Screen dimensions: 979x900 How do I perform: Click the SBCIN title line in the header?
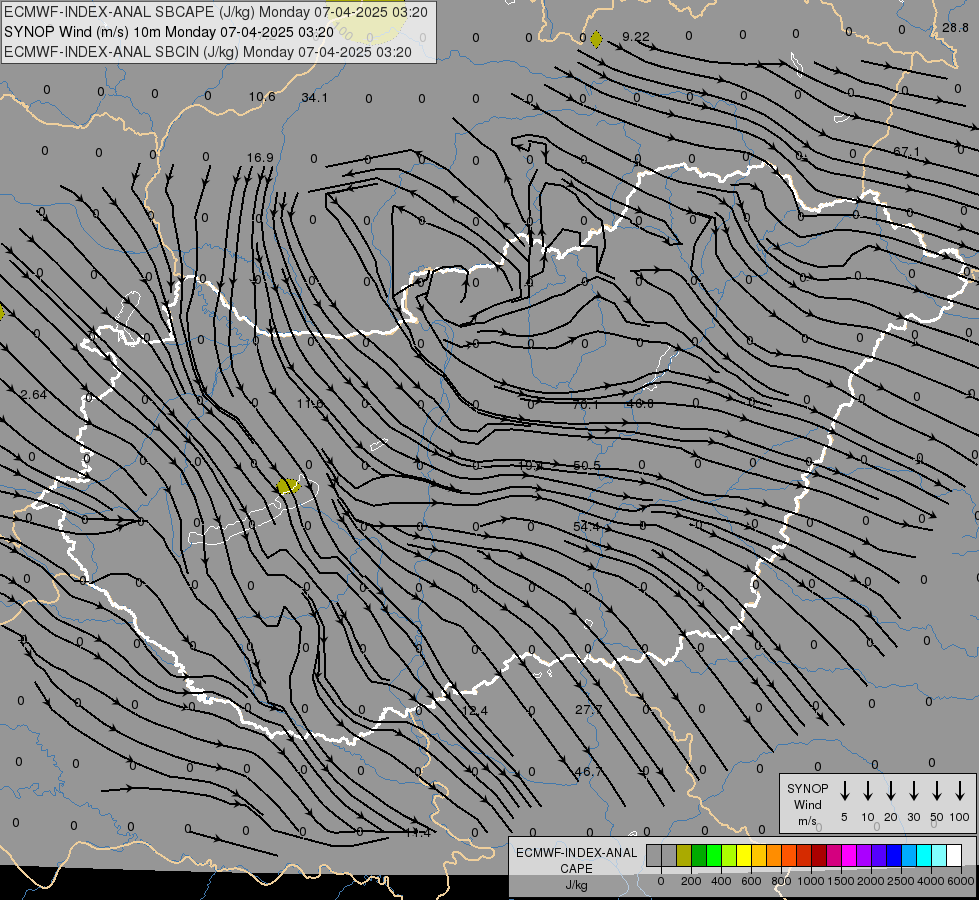pyautogui.click(x=208, y=52)
